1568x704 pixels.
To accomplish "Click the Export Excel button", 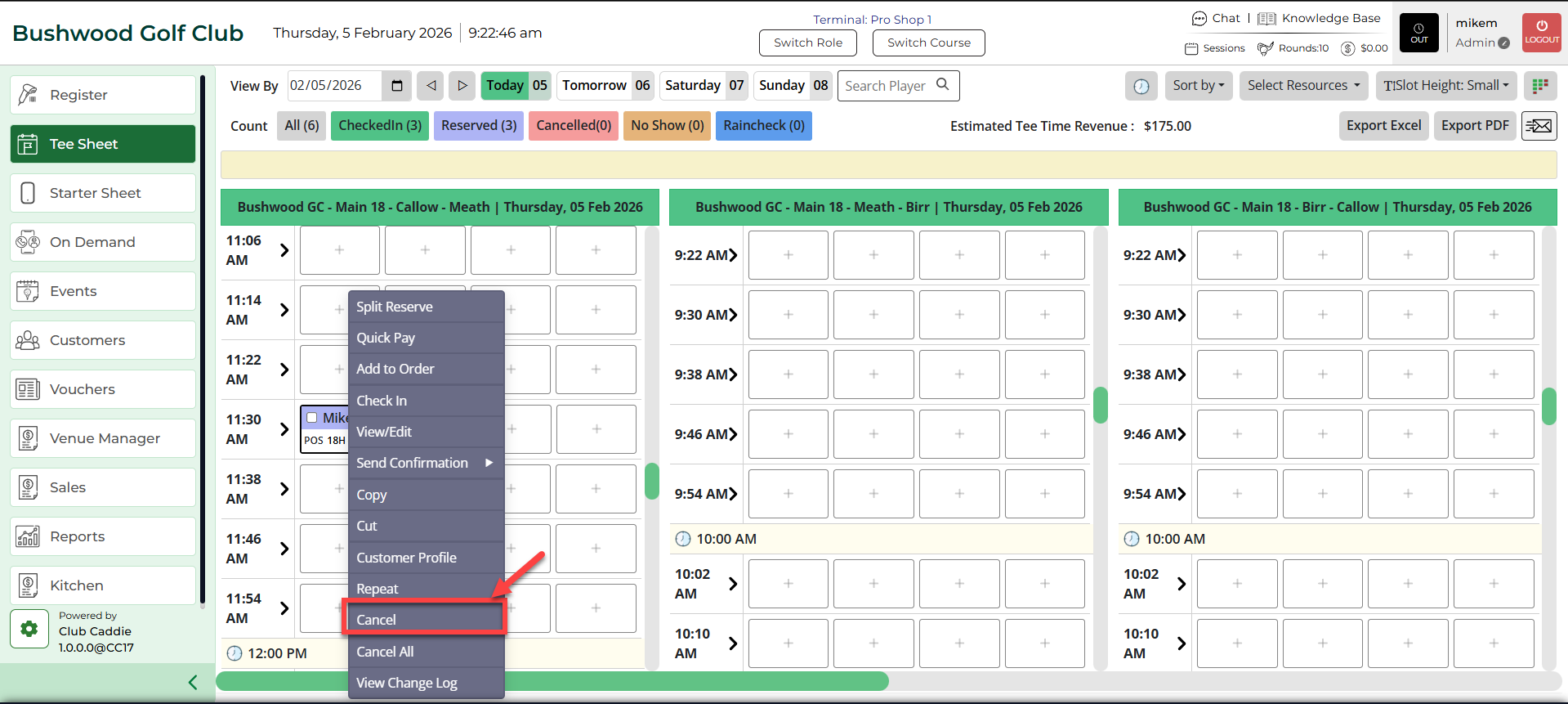I will point(1383,126).
